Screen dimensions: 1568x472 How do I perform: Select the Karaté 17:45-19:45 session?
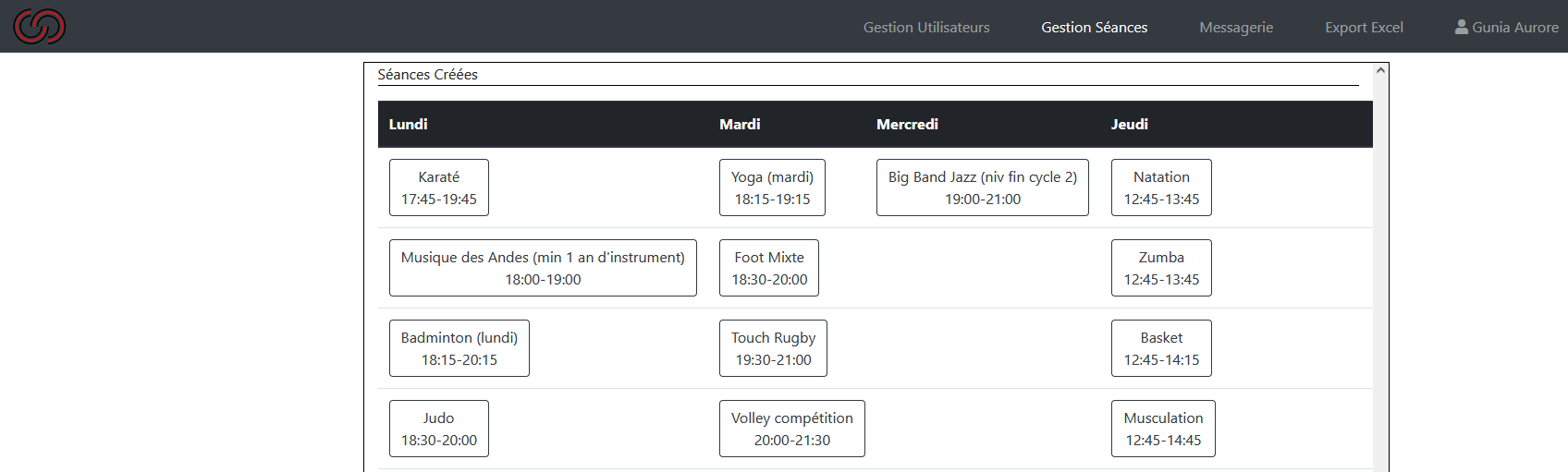pos(439,188)
